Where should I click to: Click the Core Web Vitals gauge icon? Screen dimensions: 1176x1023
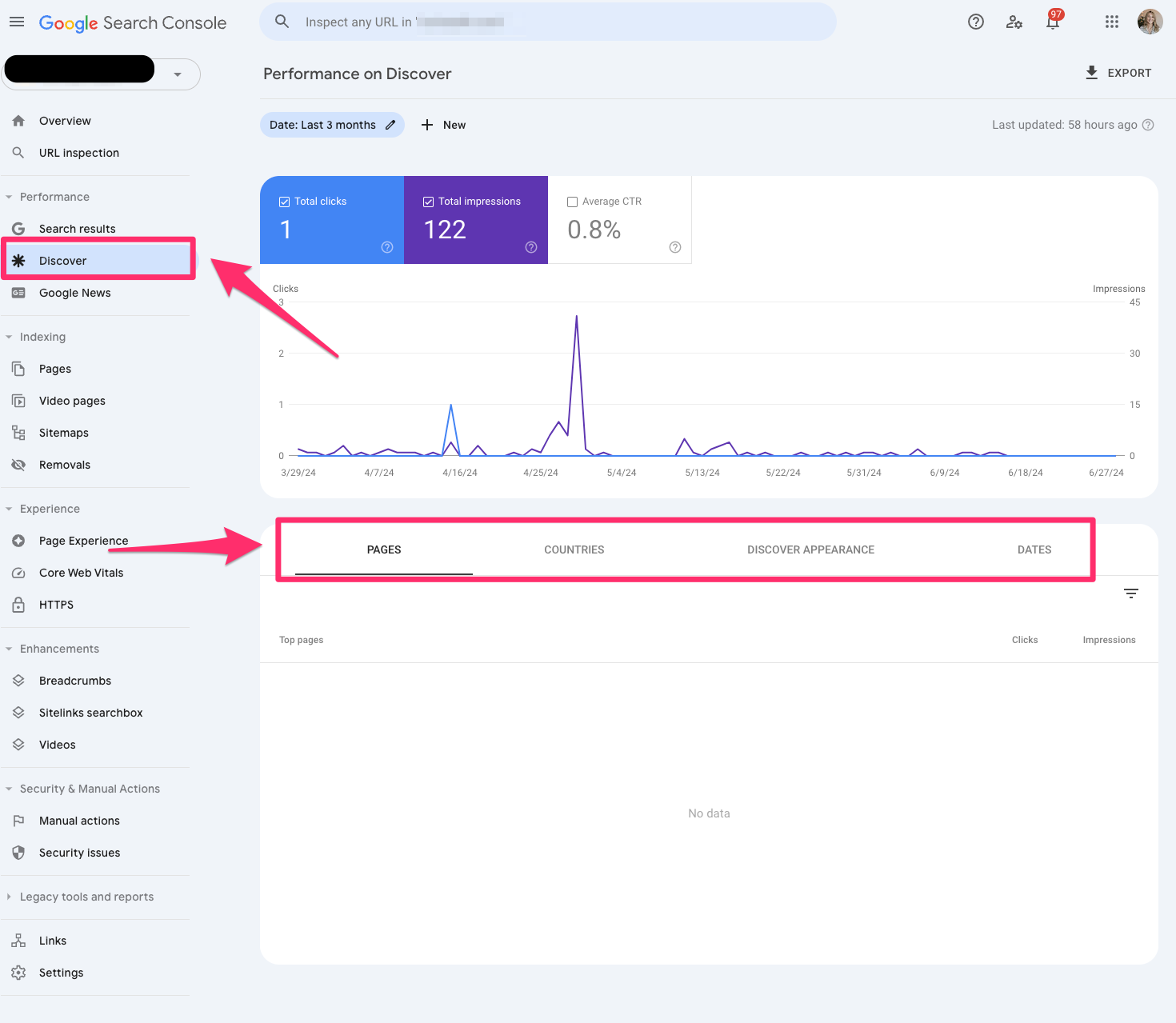[18, 573]
